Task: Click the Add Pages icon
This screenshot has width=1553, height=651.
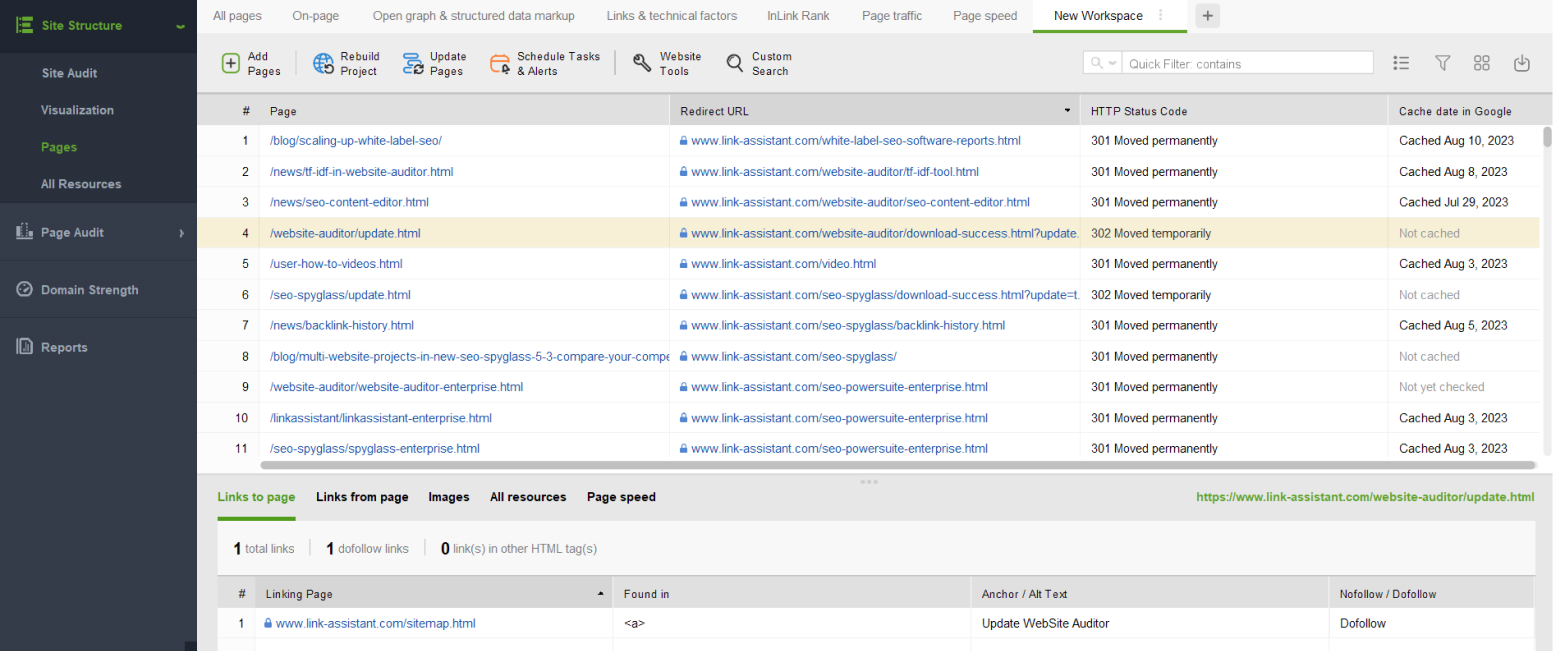Action: [x=230, y=63]
